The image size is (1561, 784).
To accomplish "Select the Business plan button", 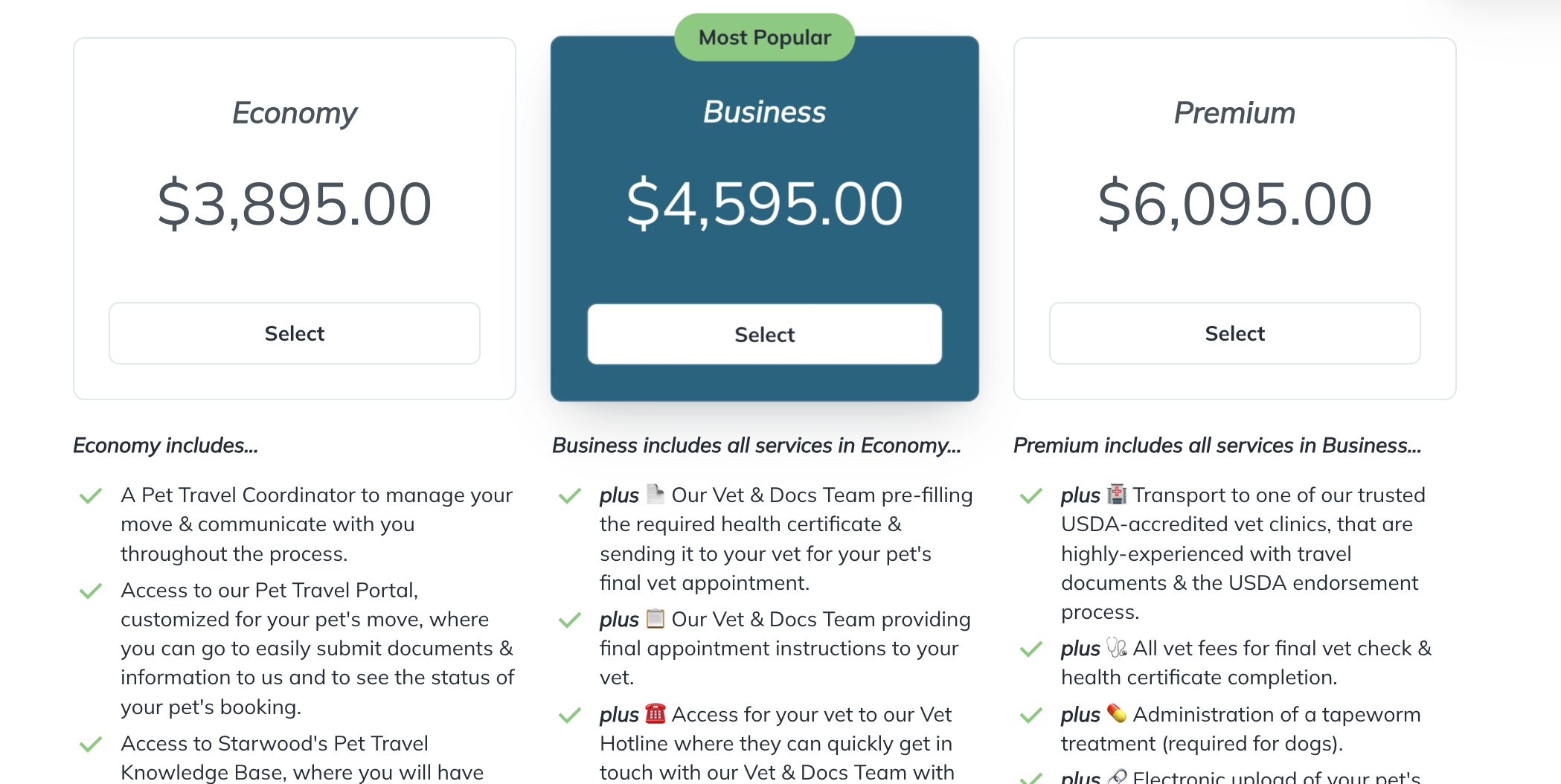I will pyautogui.click(x=765, y=334).
